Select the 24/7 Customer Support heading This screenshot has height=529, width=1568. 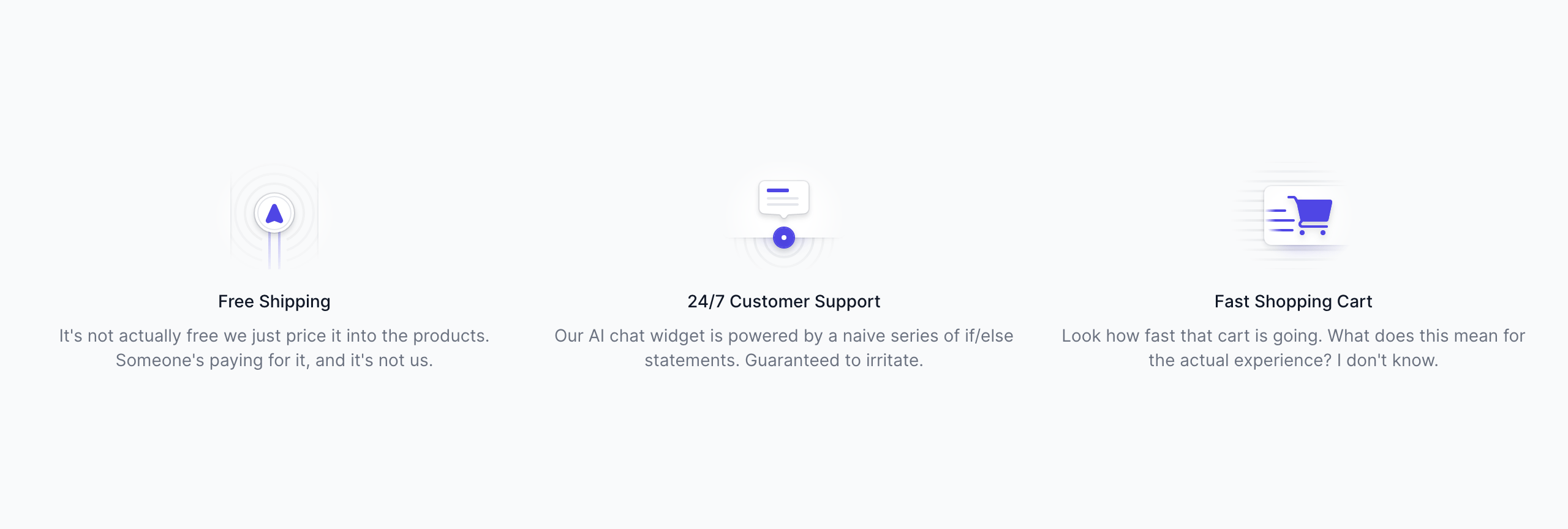tap(784, 302)
